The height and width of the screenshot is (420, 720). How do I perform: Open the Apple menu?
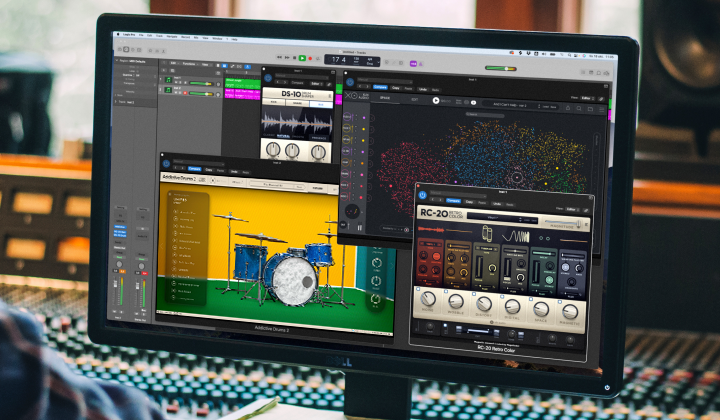pos(118,34)
